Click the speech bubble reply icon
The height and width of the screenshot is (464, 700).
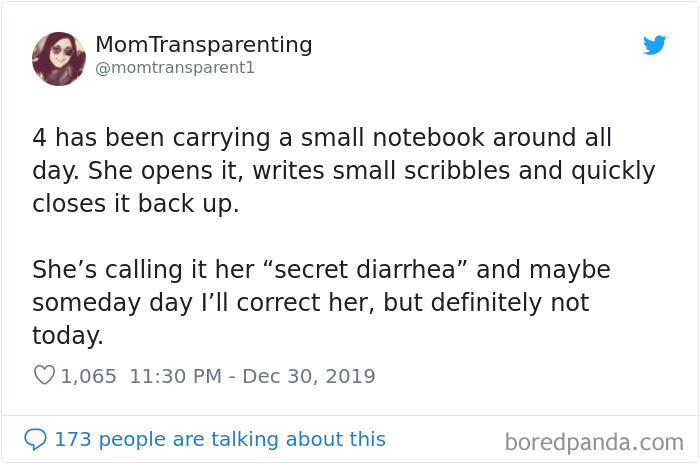pyautogui.click(x=35, y=439)
